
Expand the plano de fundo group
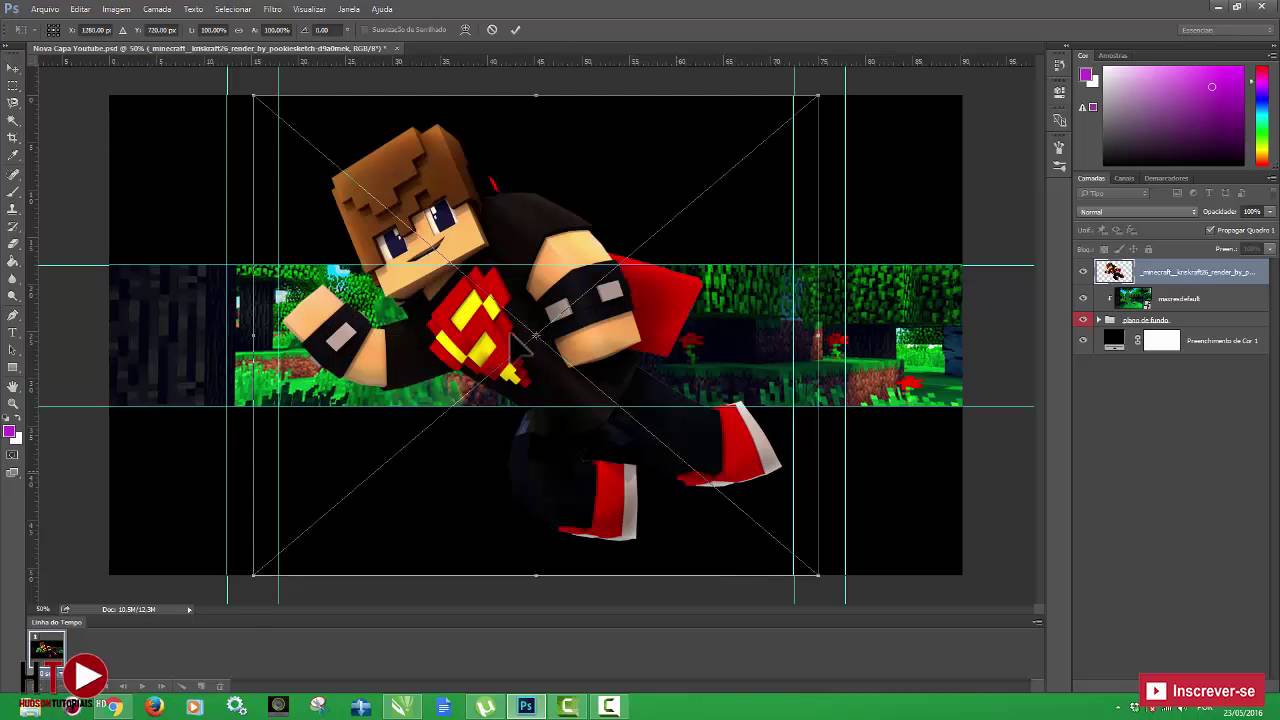(x=1098, y=319)
